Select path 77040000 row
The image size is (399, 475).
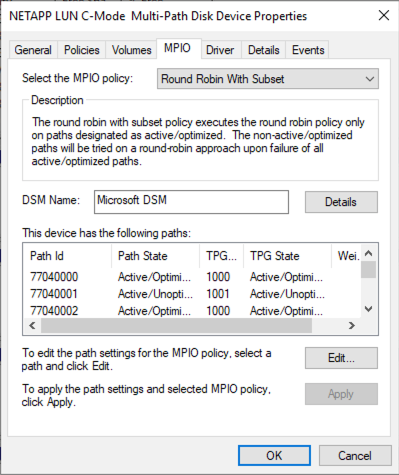(192, 277)
